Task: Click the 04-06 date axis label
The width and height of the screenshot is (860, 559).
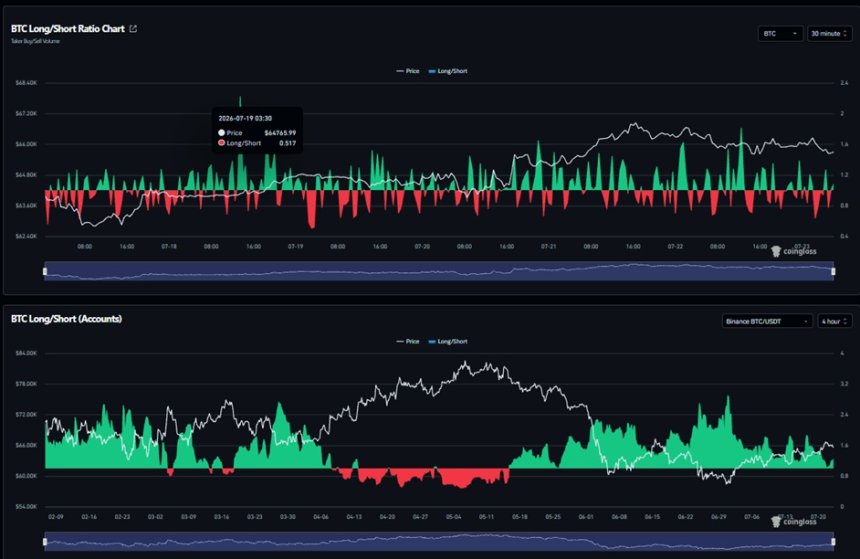Action: [321, 517]
